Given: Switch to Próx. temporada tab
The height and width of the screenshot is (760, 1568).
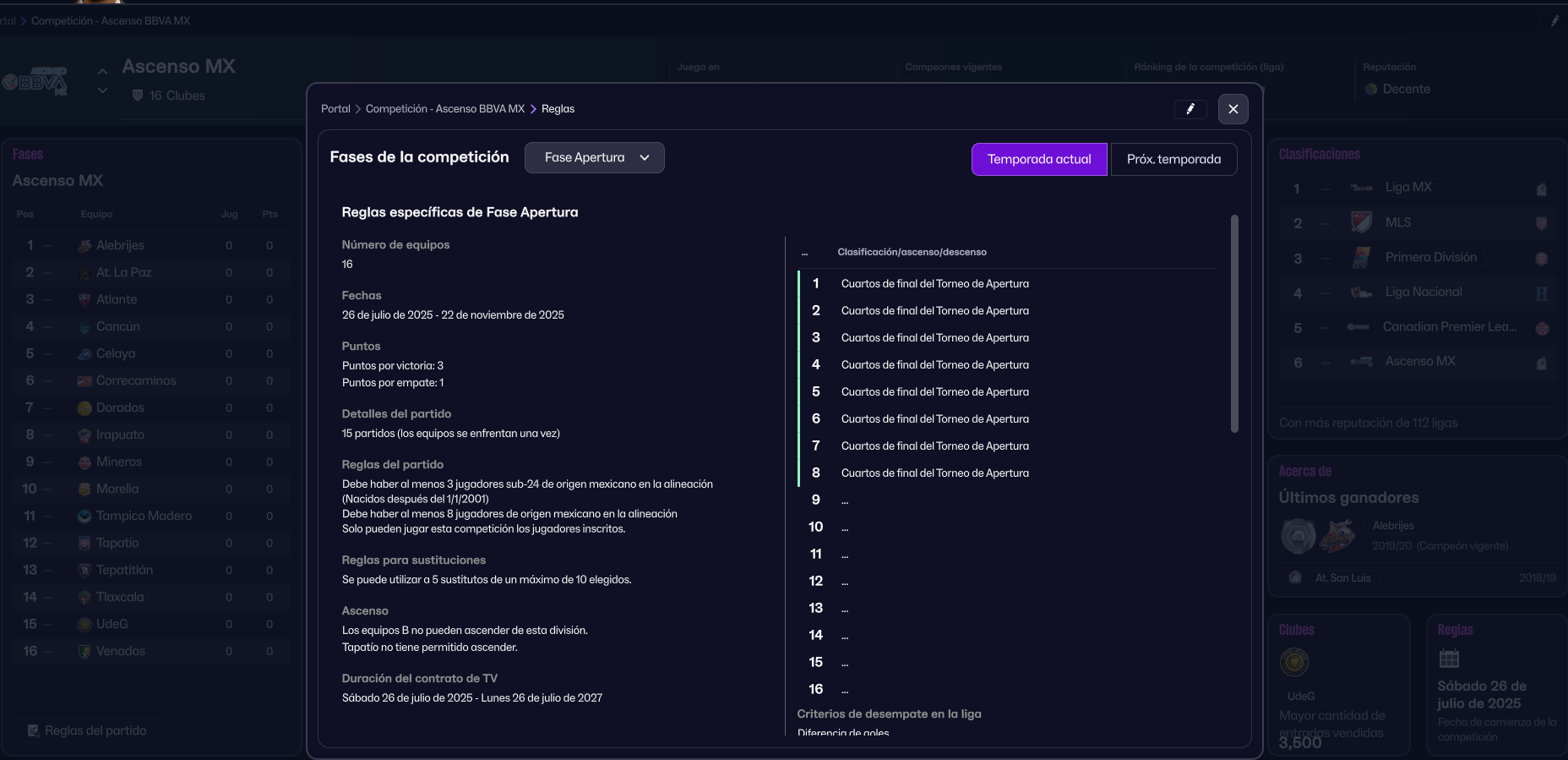Looking at the screenshot, I should point(1173,159).
